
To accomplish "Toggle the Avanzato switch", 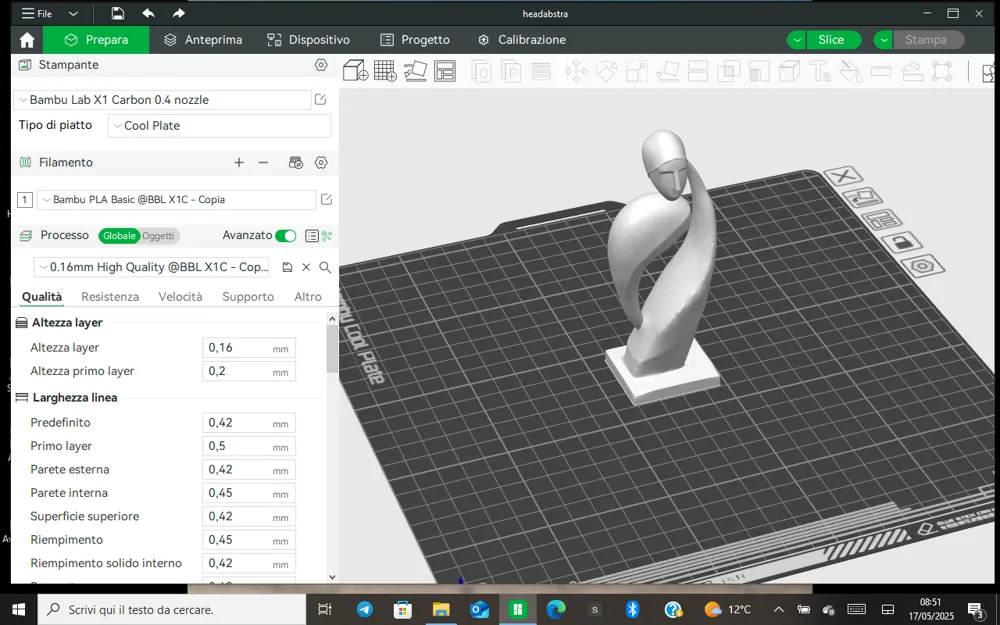I will click(x=286, y=235).
